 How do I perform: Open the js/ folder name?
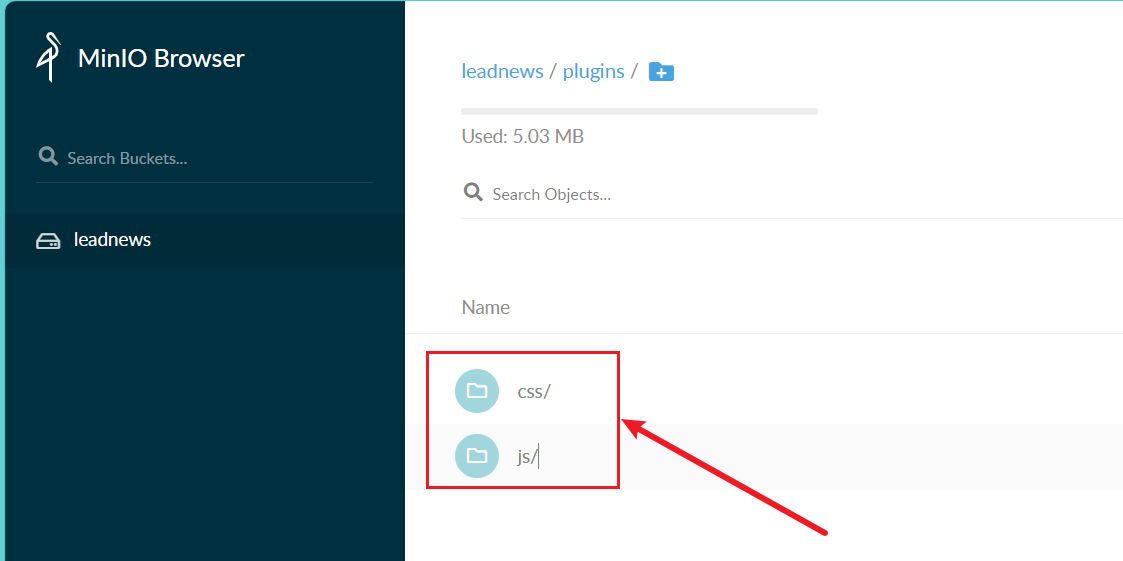pos(527,456)
